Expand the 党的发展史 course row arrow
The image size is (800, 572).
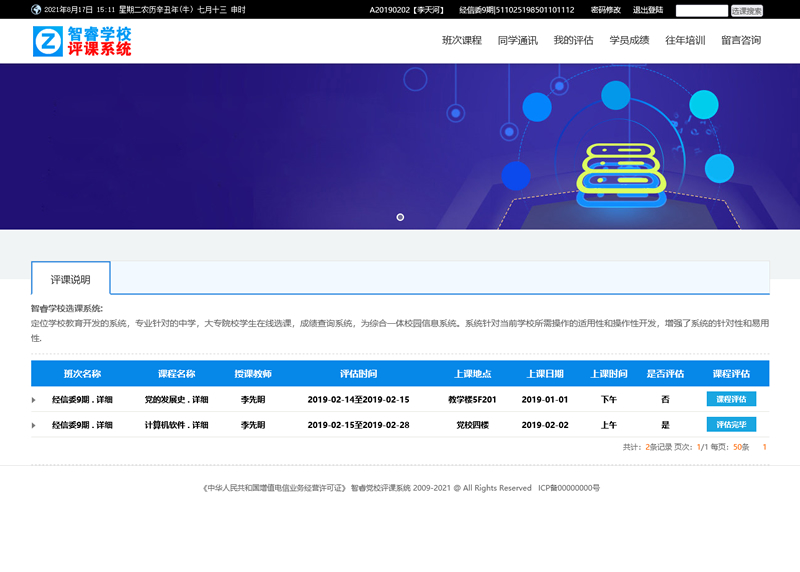click(34, 400)
